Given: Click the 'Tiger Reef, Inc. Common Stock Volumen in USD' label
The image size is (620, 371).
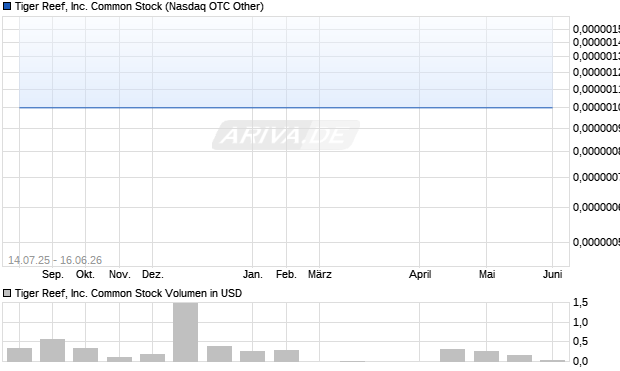Looking at the screenshot, I should (x=128, y=293).
